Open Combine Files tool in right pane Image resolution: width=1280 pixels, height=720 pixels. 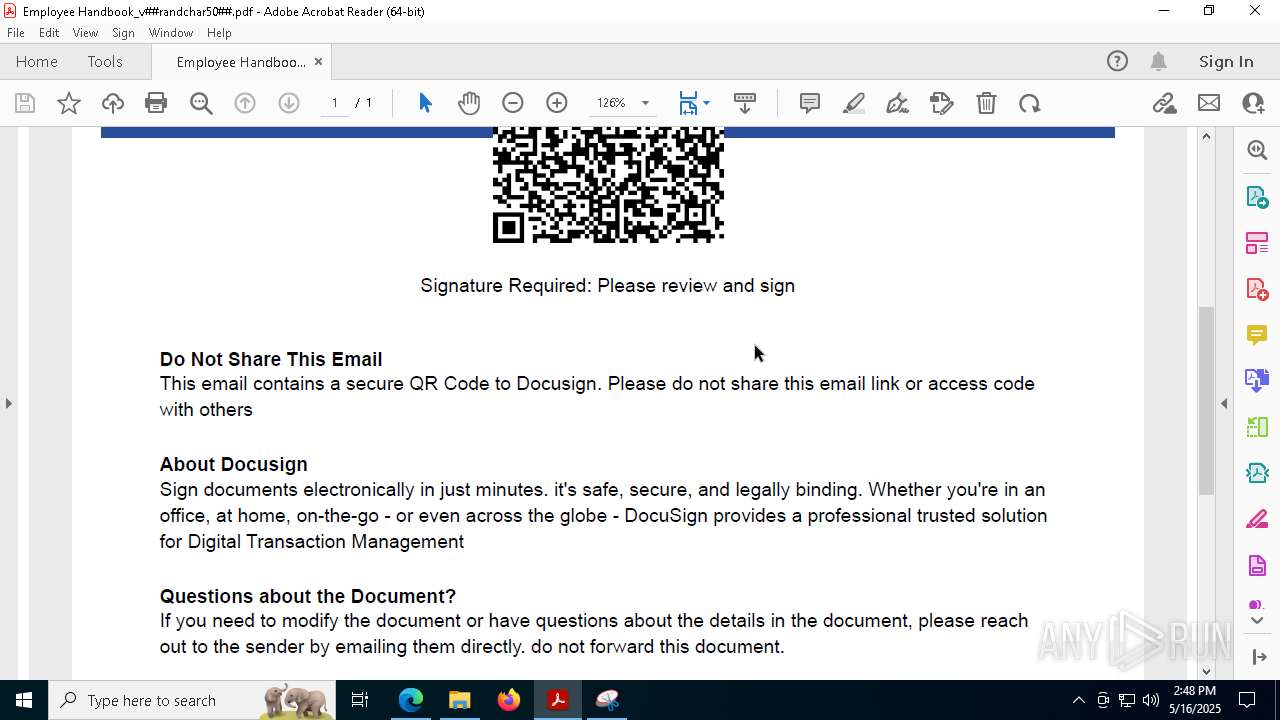pyautogui.click(x=1257, y=381)
